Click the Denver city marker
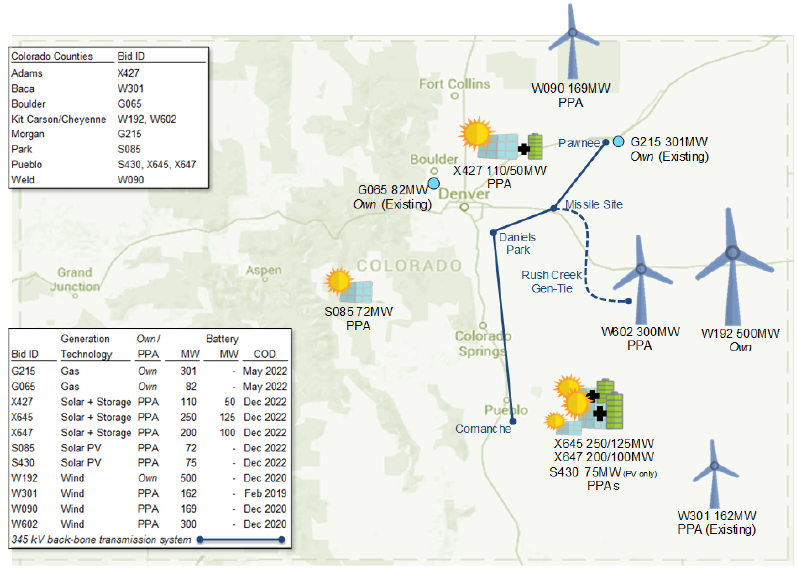797x569 pixels. click(464, 207)
